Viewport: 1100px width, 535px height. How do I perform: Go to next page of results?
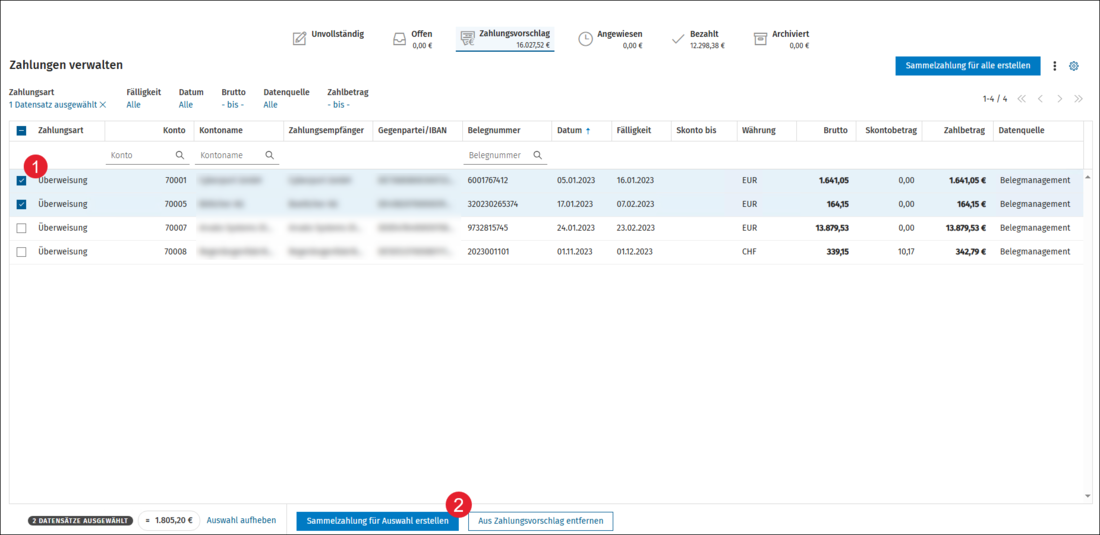1060,99
